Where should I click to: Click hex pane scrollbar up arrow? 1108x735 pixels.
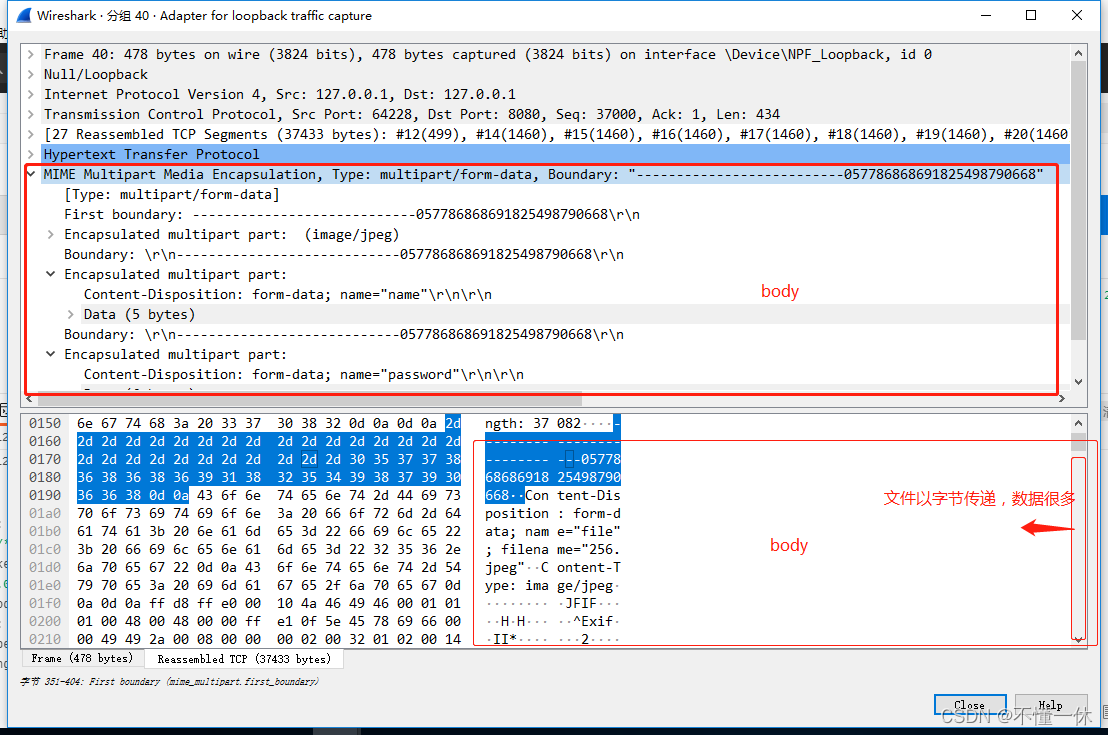point(1078,423)
